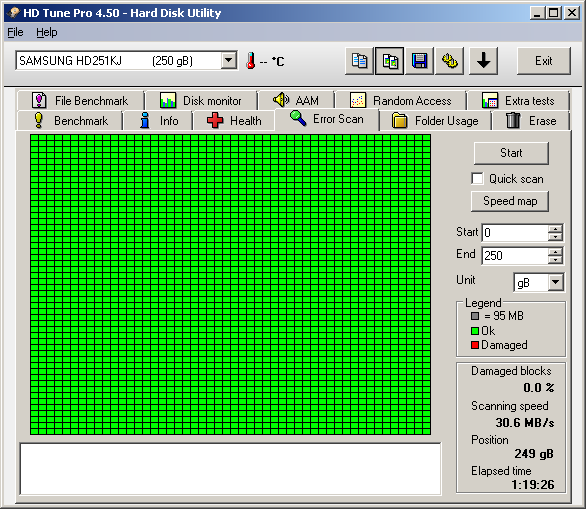
Task: Click inside the End value field
Action: [x=515, y=256]
